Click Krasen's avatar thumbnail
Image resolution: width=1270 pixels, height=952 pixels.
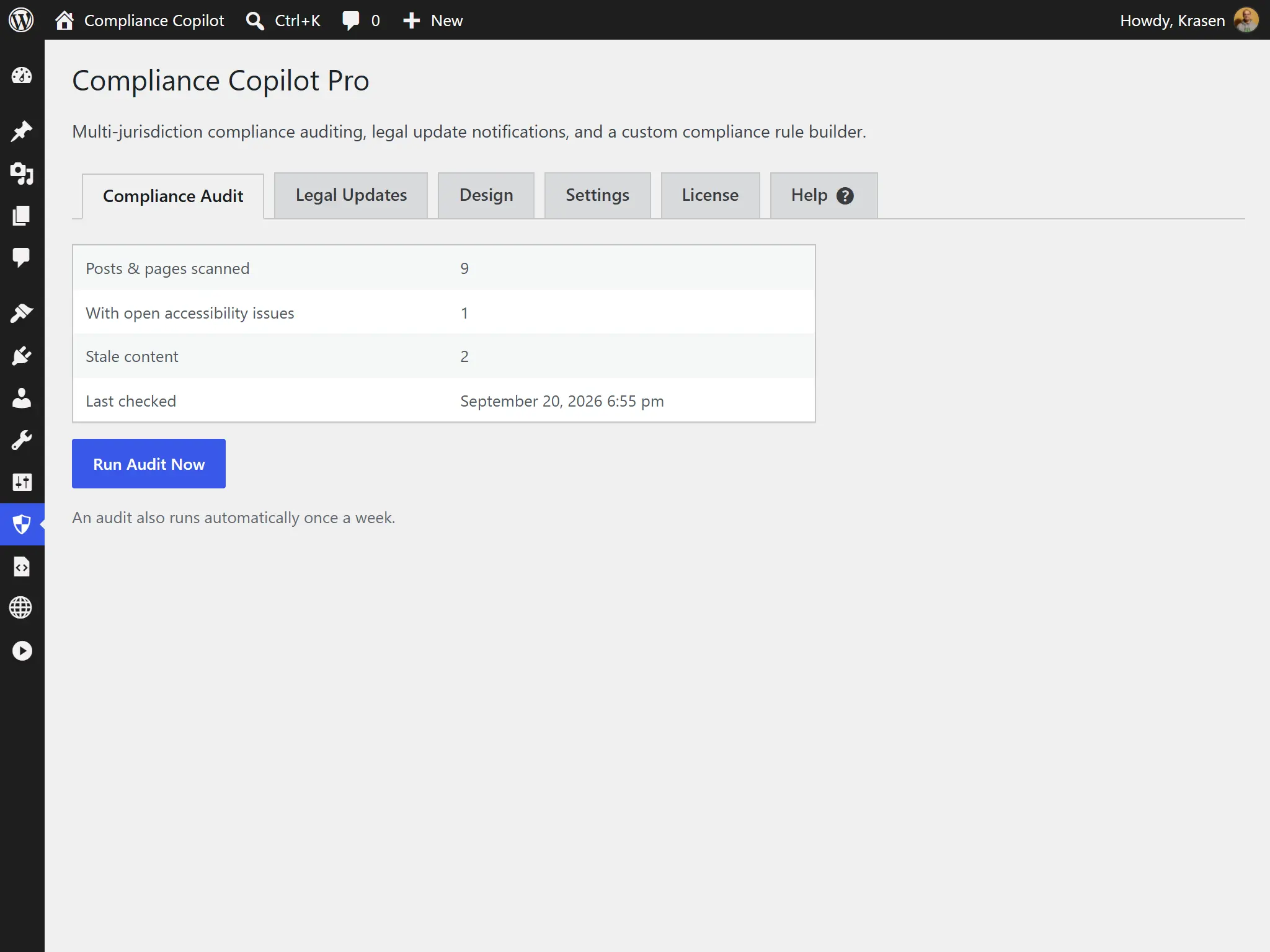1246,20
